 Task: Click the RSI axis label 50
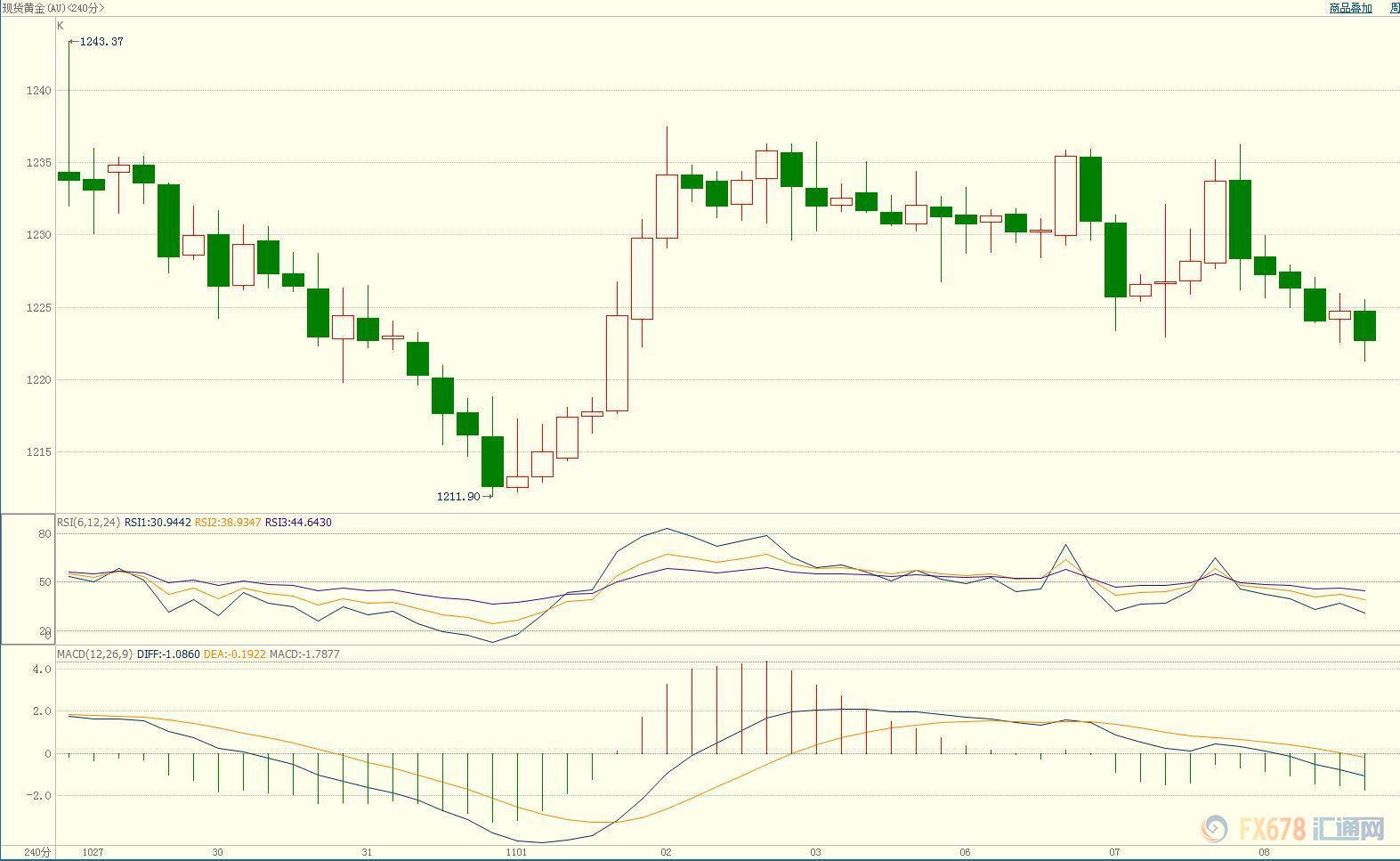coord(45,582)
